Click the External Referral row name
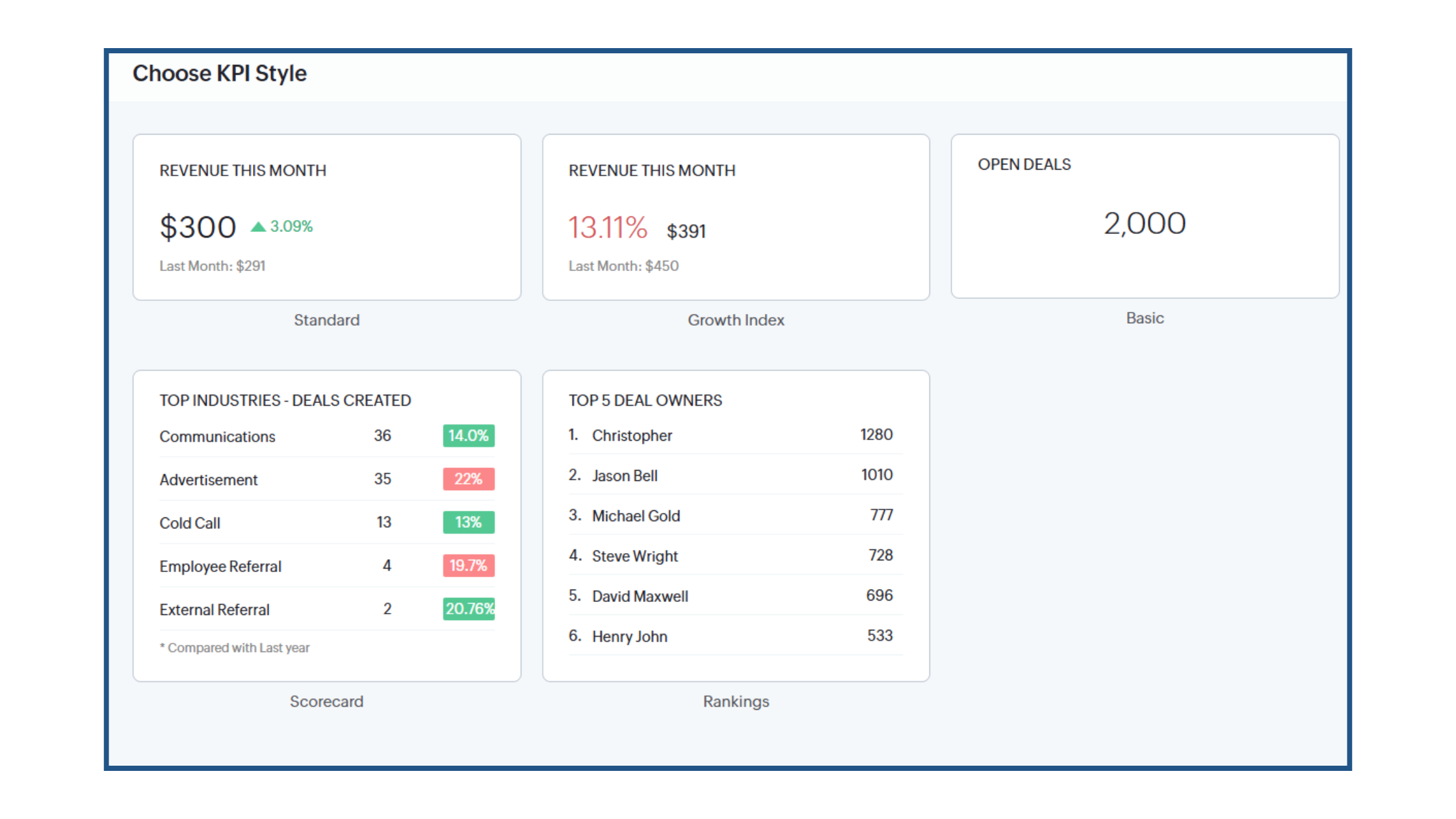Viewport: 1456px width, 819px height. (x=214, y=610)
